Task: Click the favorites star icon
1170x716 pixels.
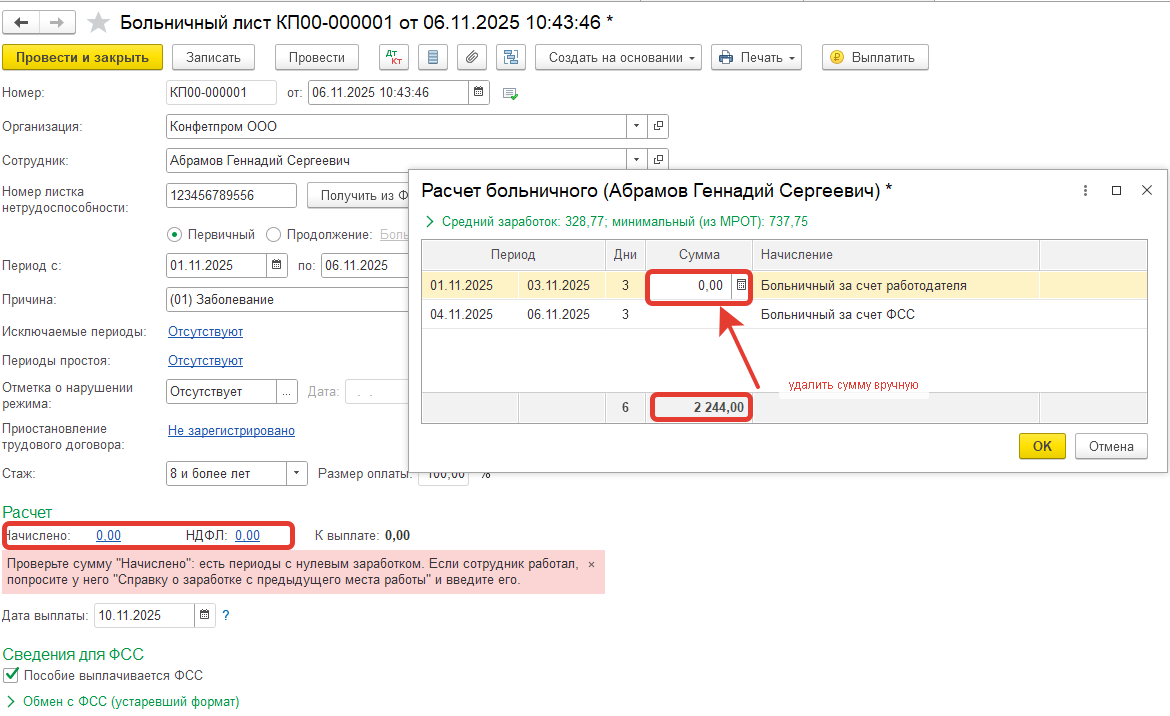Action: 98,22
